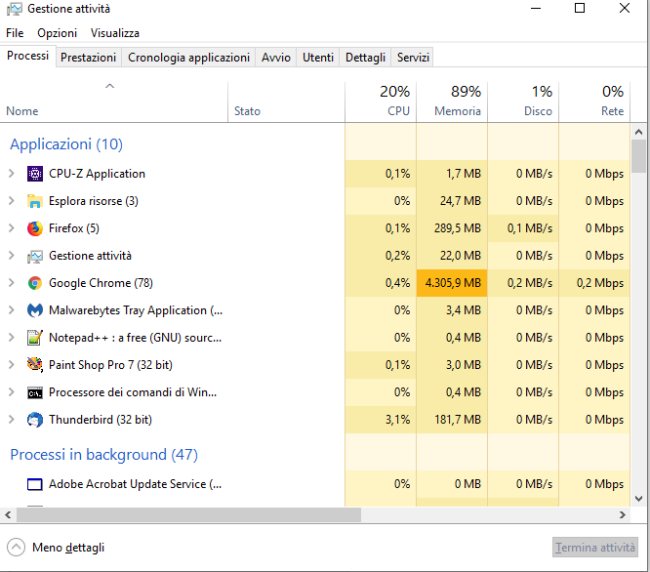This screenshot has width=650, height=572.
Task: Expand the Paint Shop Pro 7 row
Action: [12, 365]
